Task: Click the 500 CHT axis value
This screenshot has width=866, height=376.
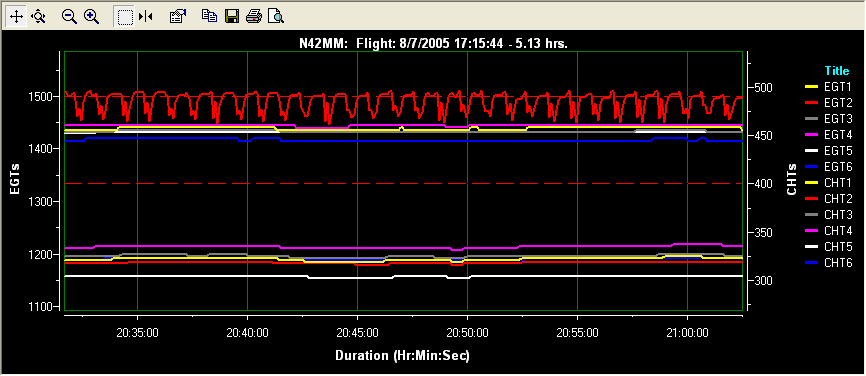Action: (x=763, y=88)
